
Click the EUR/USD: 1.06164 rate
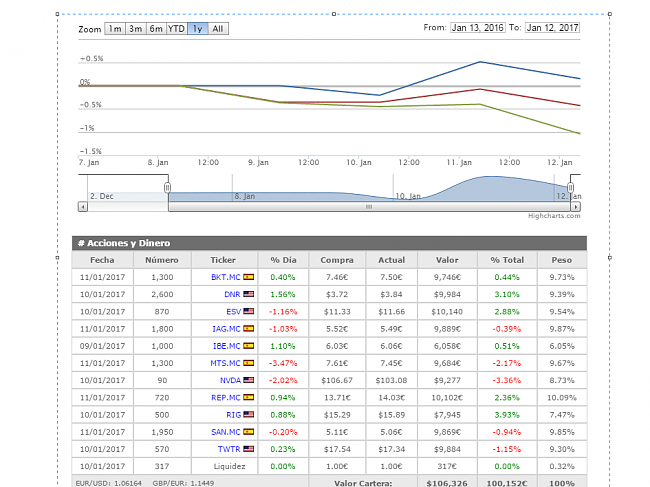click(x=109, y=483)
